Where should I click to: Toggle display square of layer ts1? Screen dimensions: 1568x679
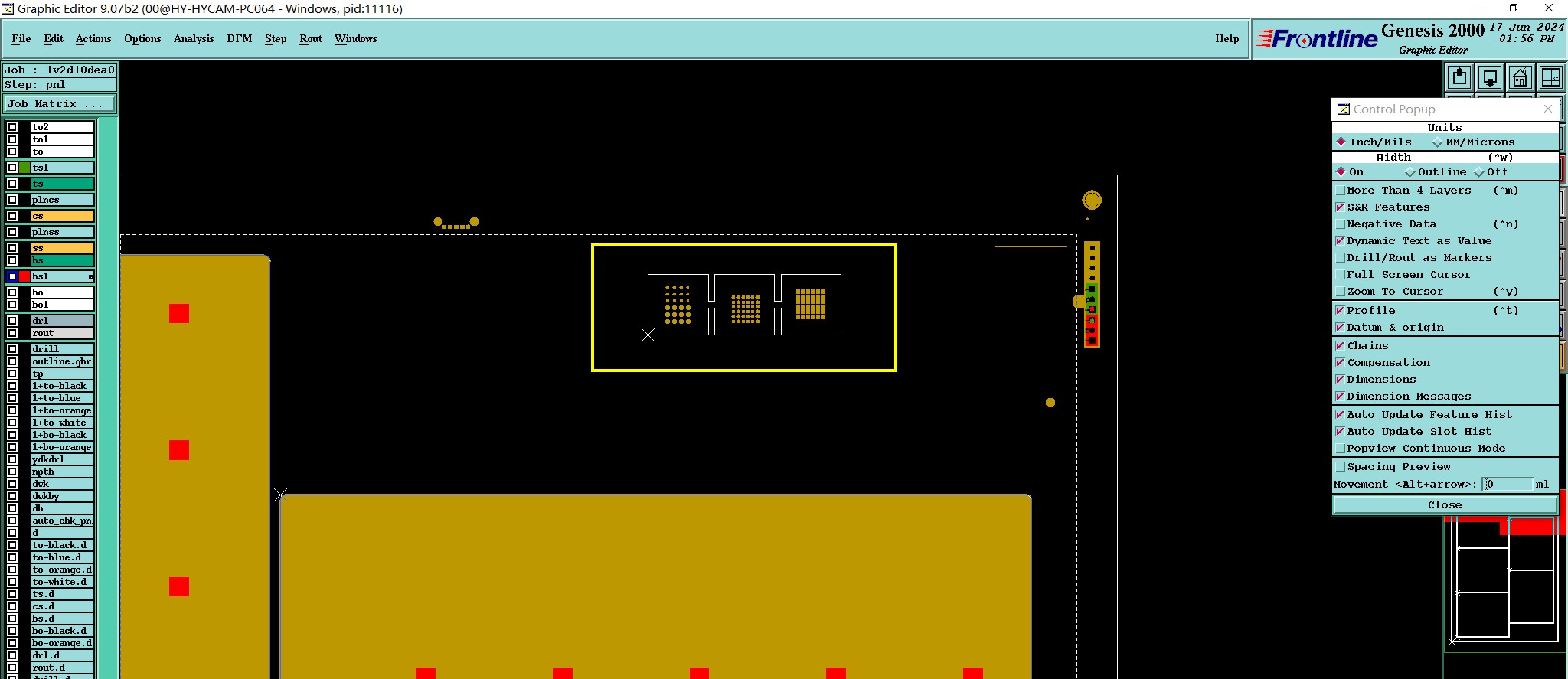[x=12, y=168]
